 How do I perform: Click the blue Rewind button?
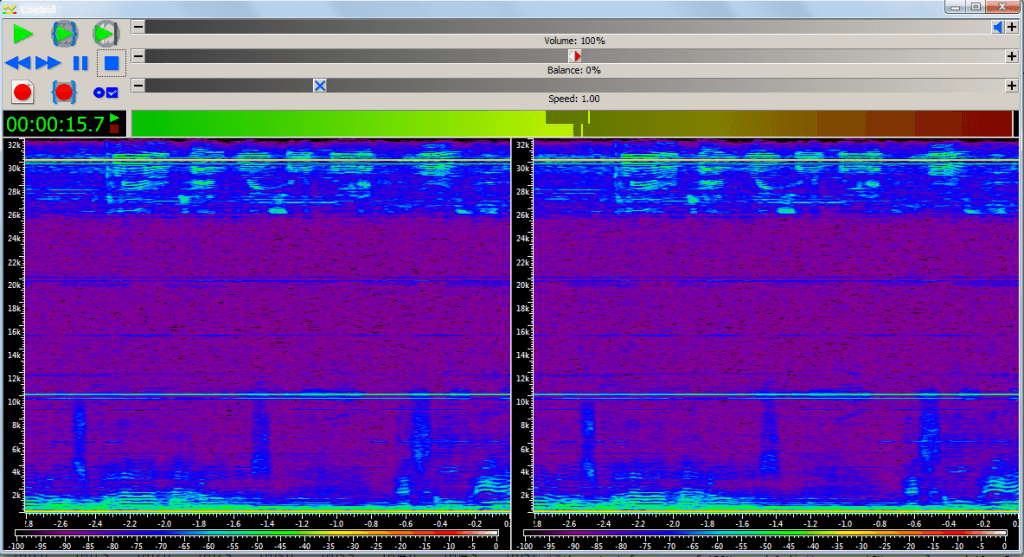point(18,63)
